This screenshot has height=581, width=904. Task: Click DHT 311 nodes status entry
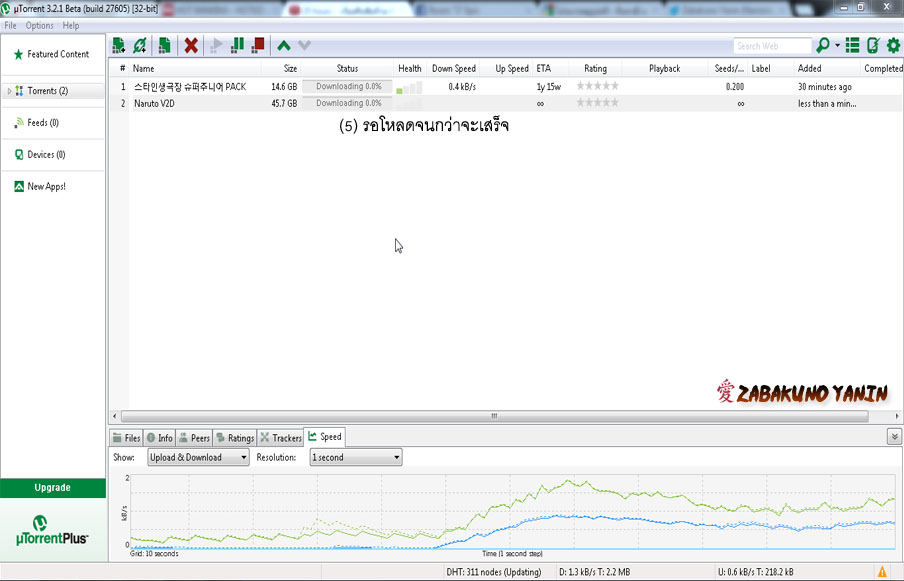coord(494,572)
